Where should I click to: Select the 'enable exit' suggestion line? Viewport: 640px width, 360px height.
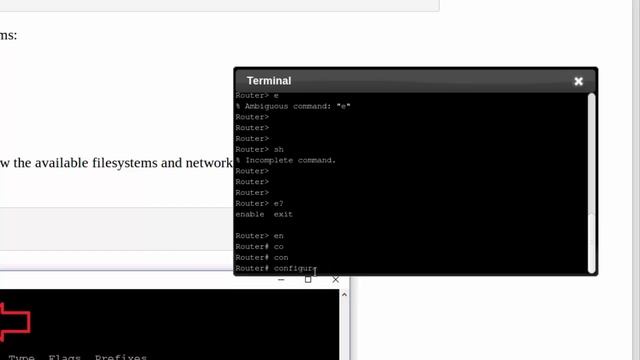click(x=264, y=214)
